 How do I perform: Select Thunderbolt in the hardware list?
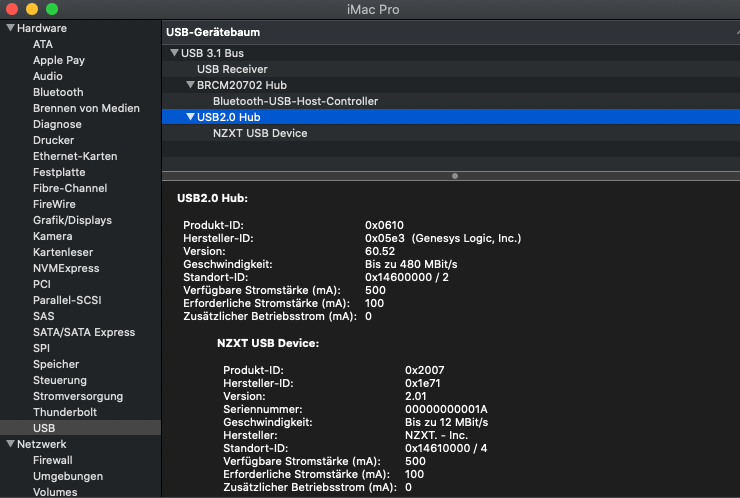pos(65,412)
